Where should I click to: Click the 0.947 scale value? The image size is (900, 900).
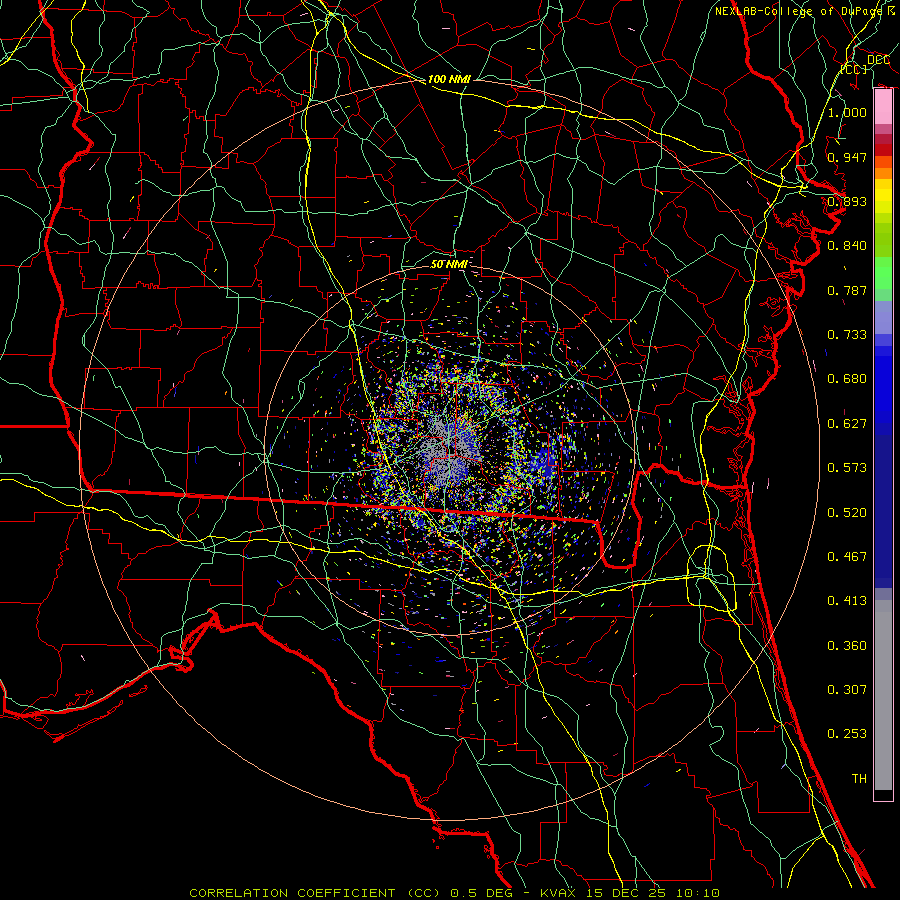click(847, 157)
